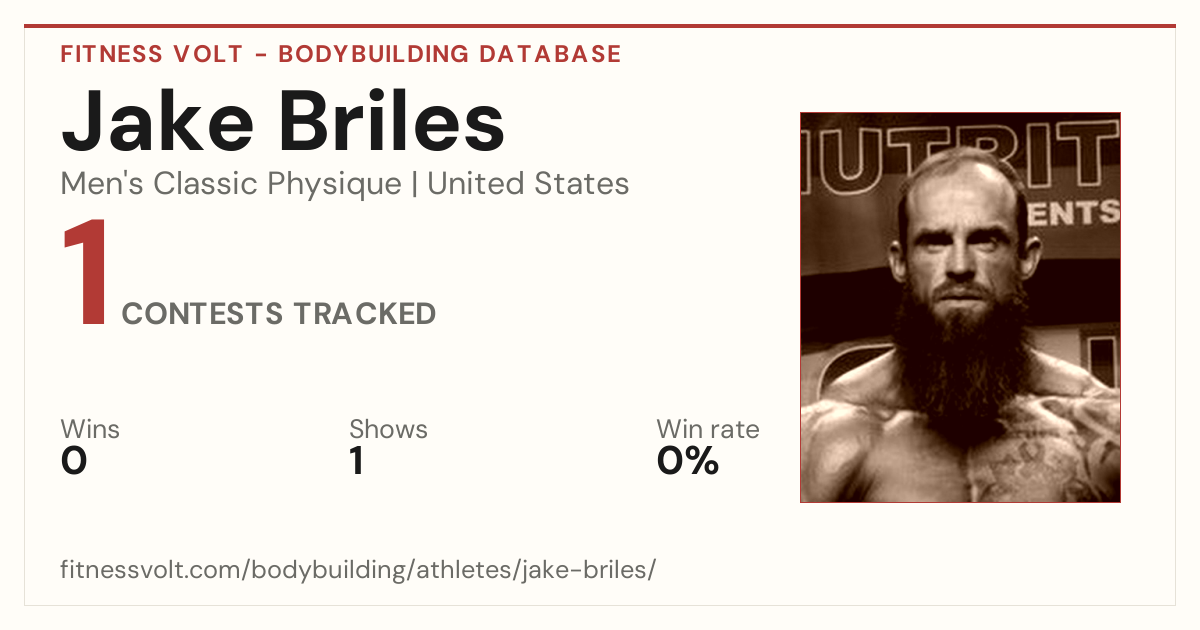The height and width of the screenshot is (630, 1200).
Task: Click the Wins stat label
Action: pyautogui.click(x=90, y=429)
